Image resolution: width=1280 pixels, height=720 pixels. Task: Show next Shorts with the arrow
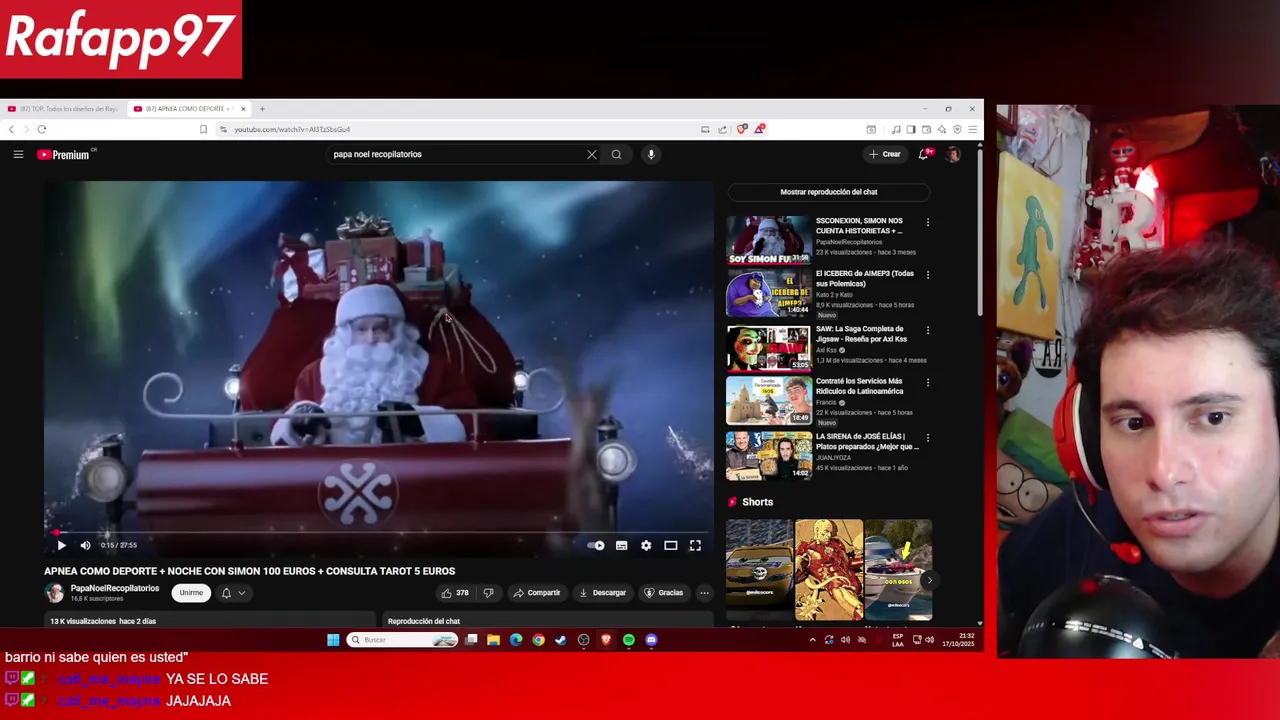pos(929,580)
